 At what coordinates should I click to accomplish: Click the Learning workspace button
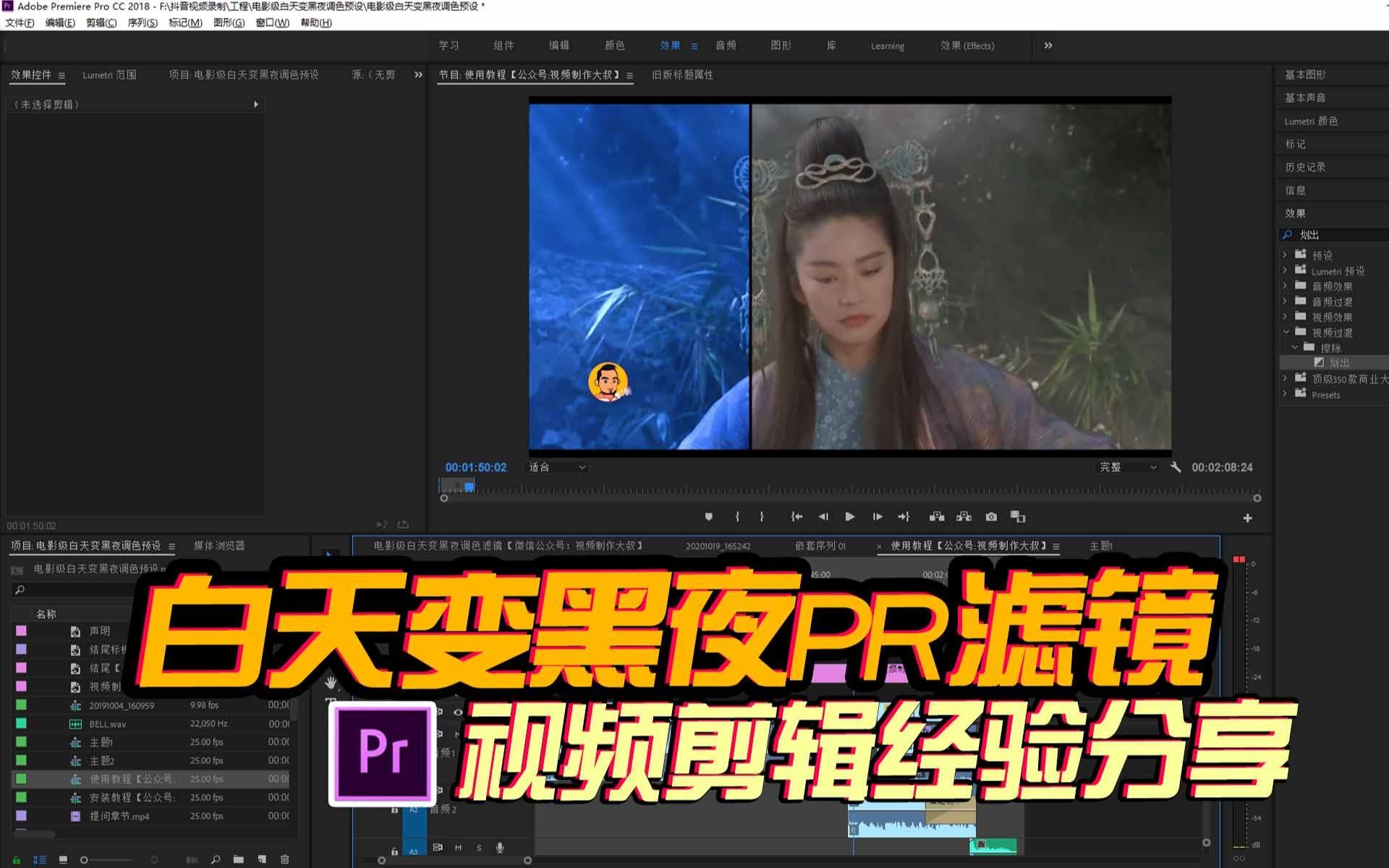click(x=887, y=46)
